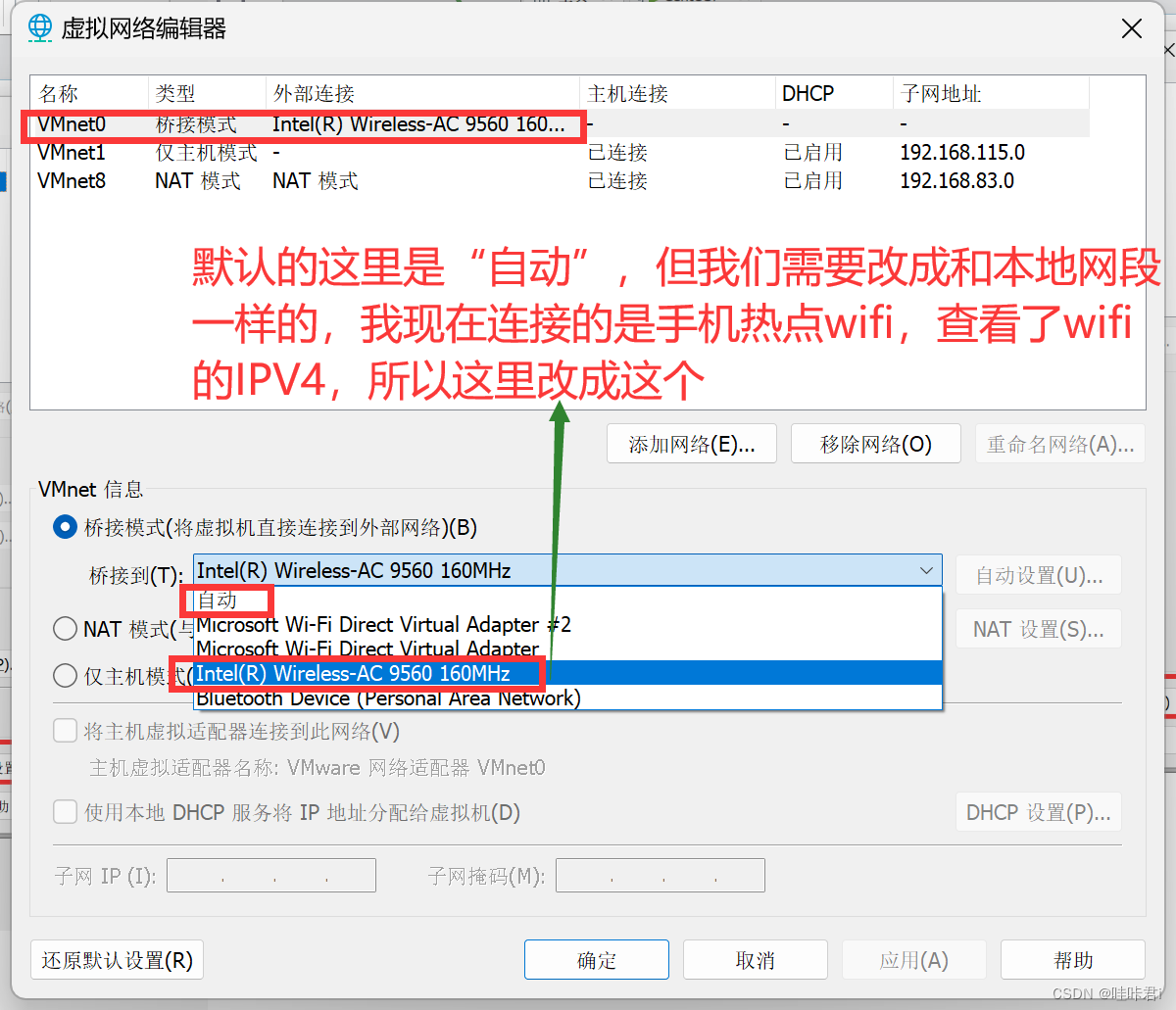1176x1010 pixels.
Task: Open the 桥接到 adapter dropdown
Action: (925, 570)
